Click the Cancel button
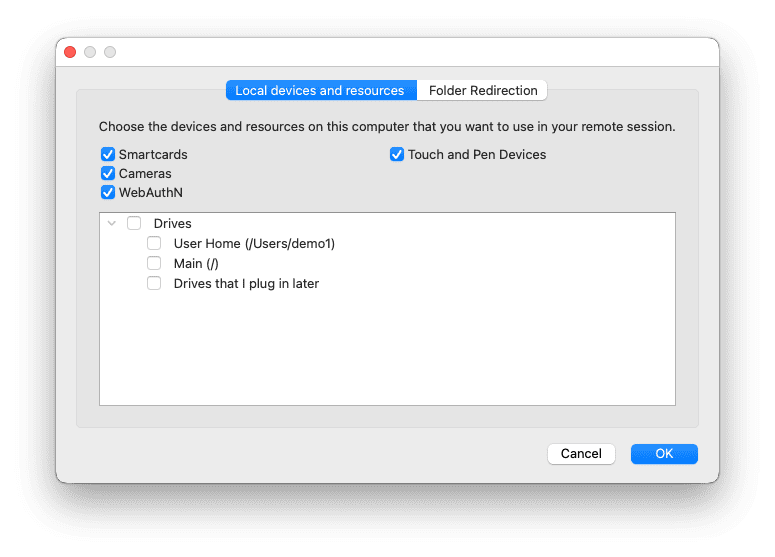 click(x=581, y=454)
